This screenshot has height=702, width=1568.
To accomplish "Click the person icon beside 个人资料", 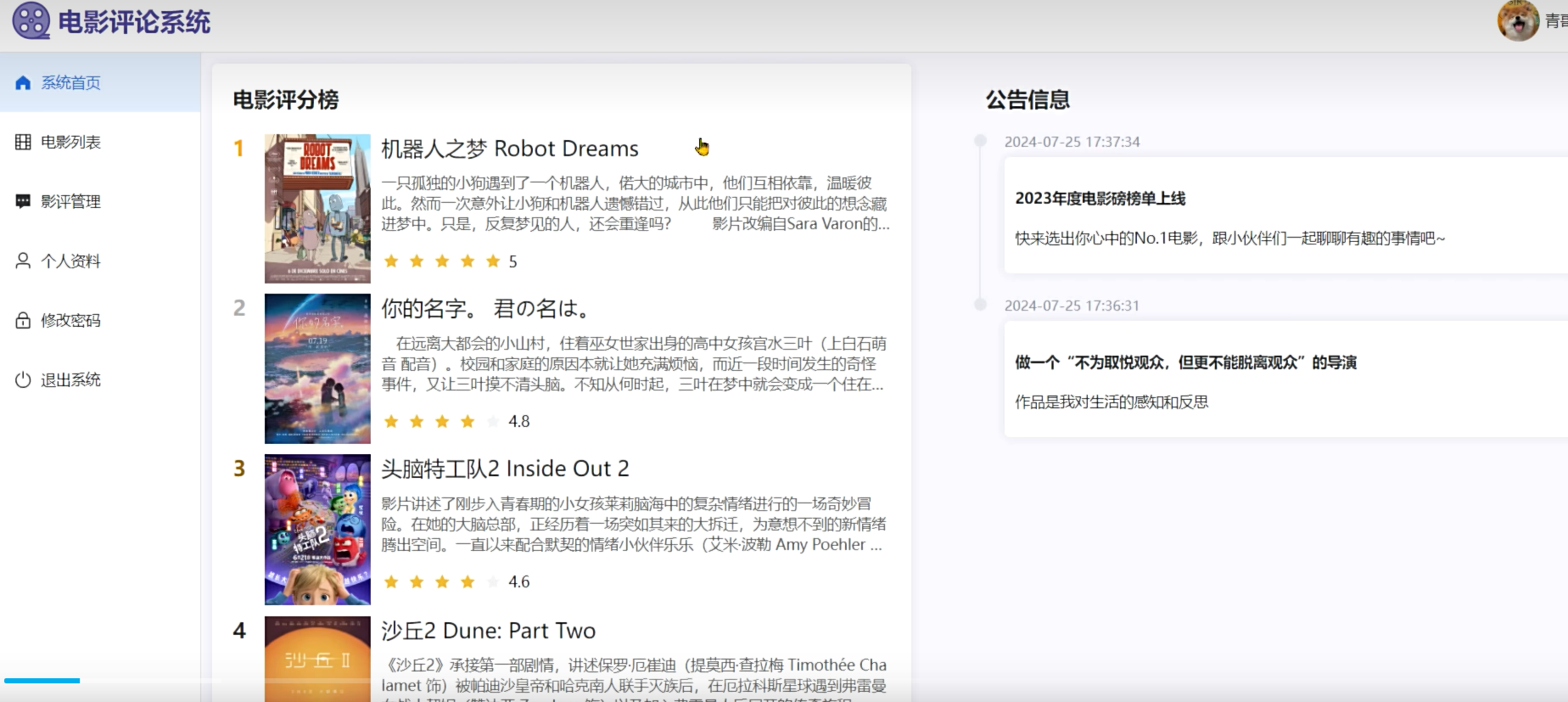I will tap(23, 261).
